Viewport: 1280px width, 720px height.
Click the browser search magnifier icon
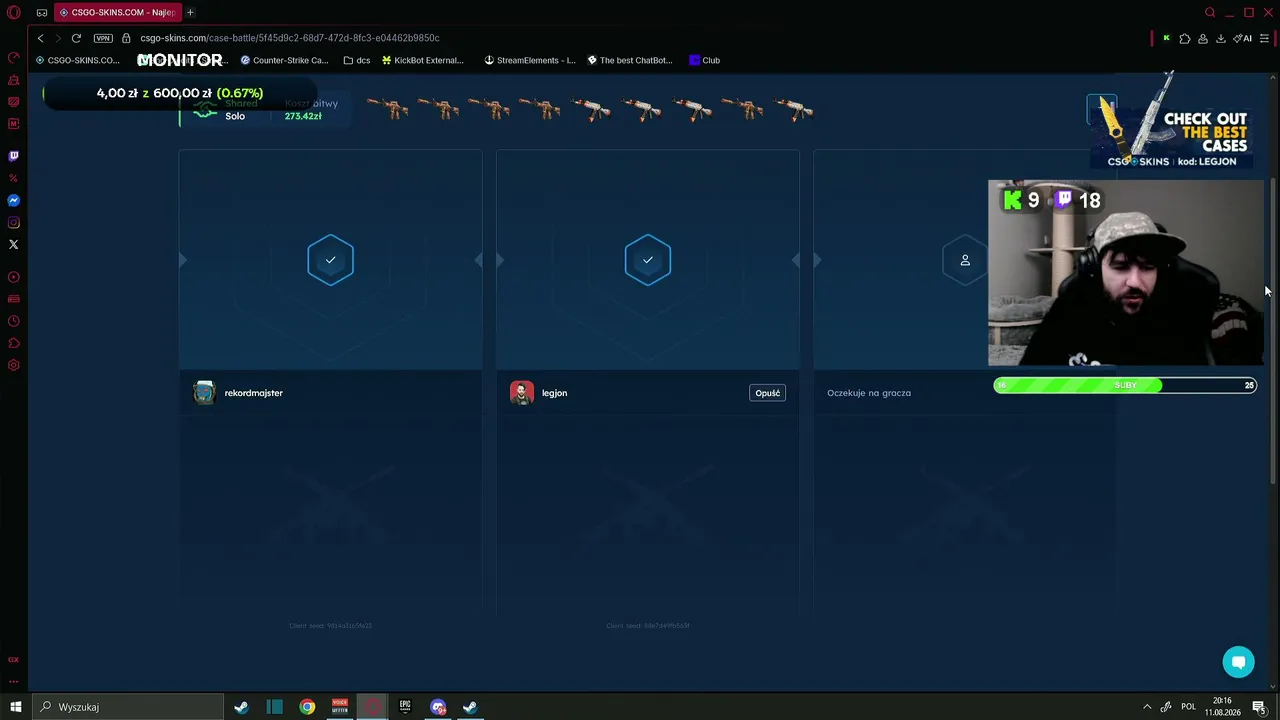(x=1210, y=12)
